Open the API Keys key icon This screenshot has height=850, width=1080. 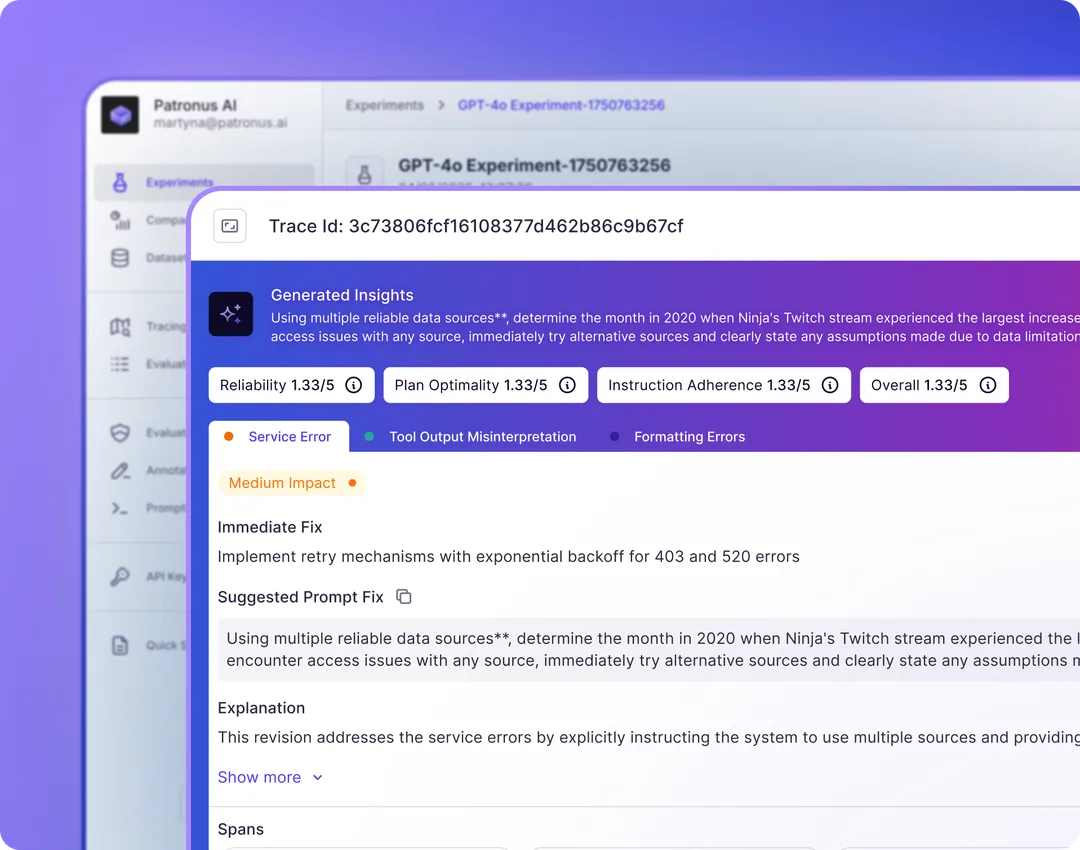tap(120, 577)
